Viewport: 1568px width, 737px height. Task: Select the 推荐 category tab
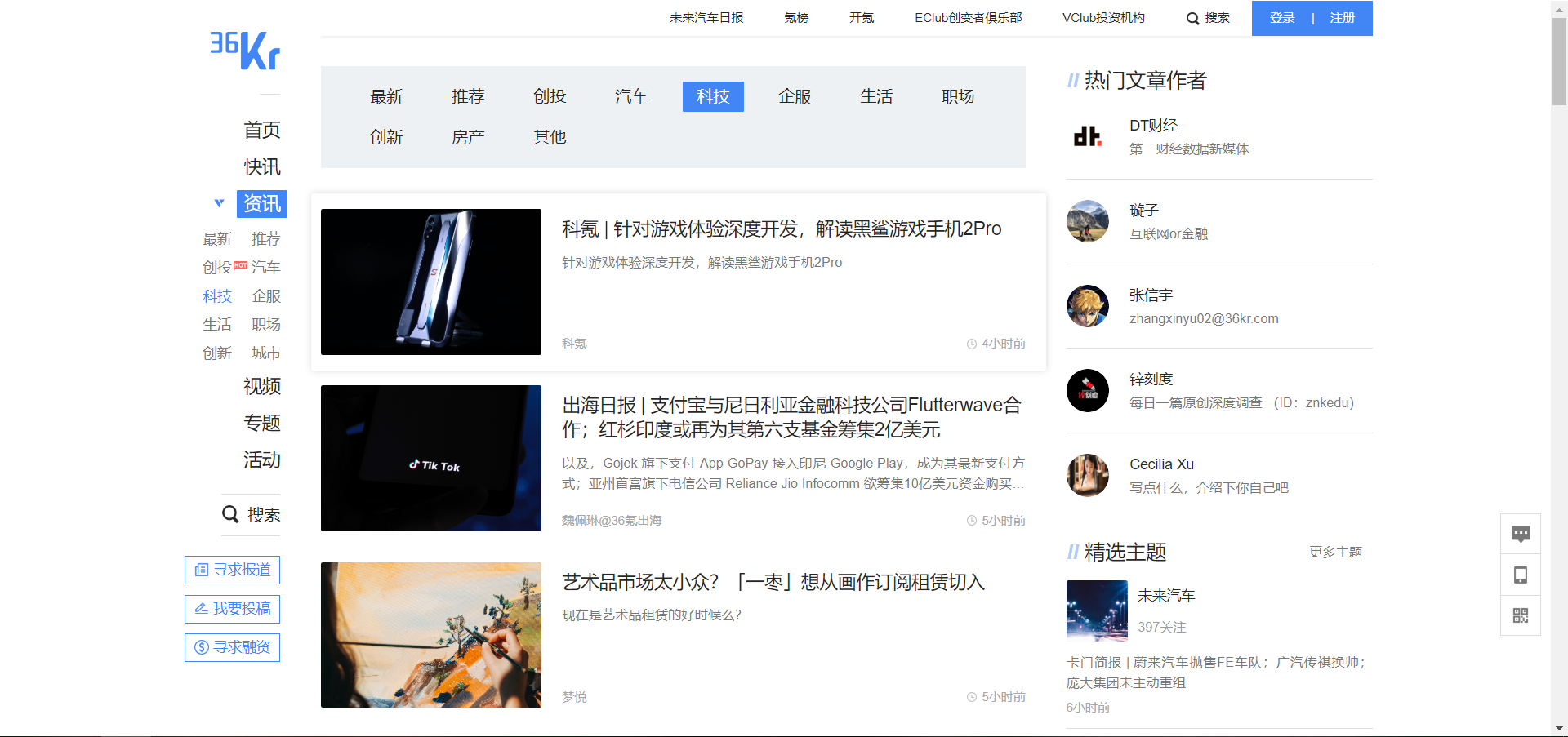pos(468,96)
